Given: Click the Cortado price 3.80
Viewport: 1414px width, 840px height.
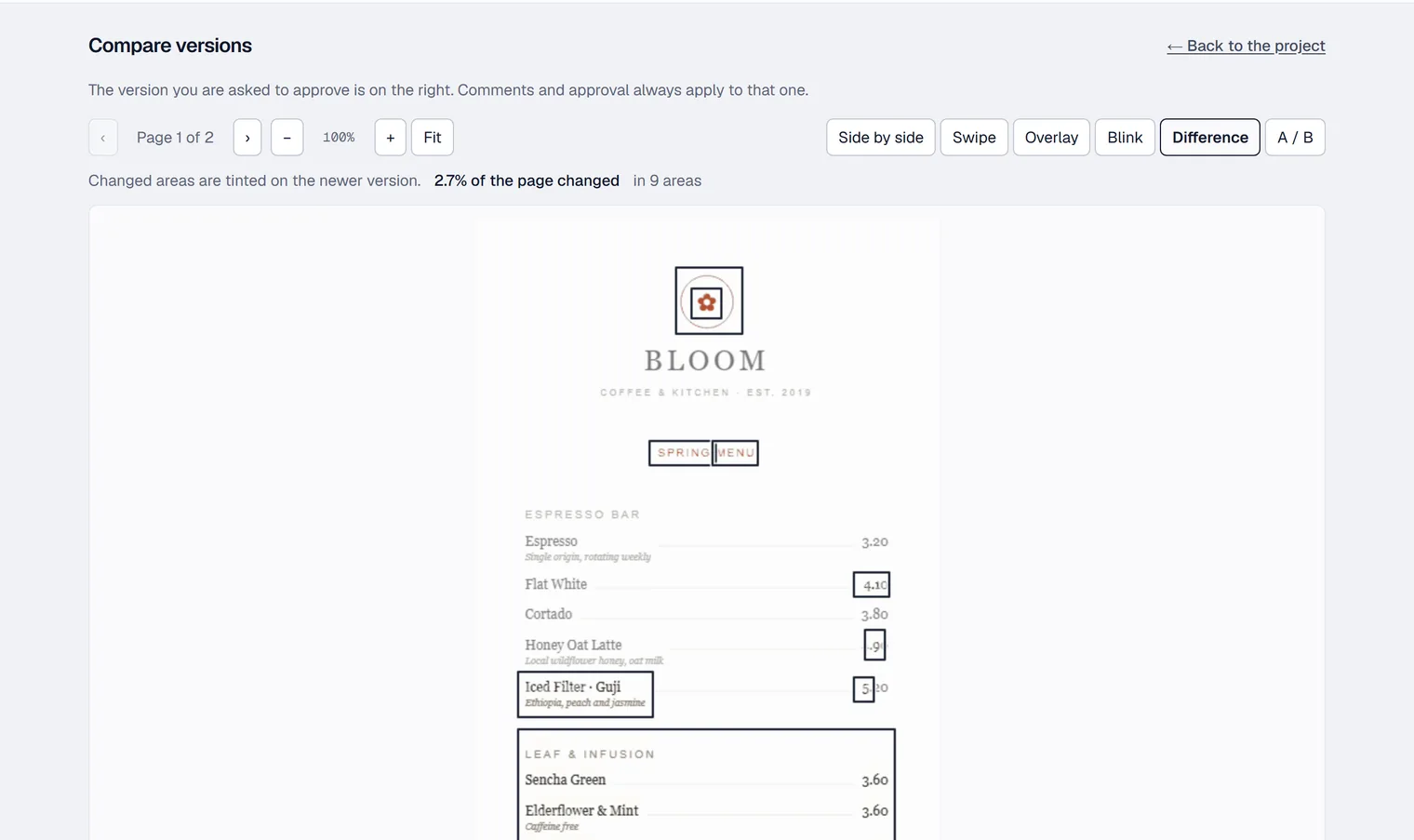Looking at the screenshot, I should point(874,614).
